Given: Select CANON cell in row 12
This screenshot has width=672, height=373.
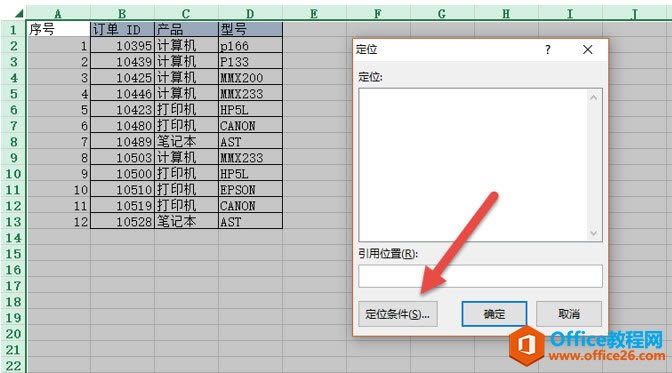Looking at the screenshot, I should 250,205.
